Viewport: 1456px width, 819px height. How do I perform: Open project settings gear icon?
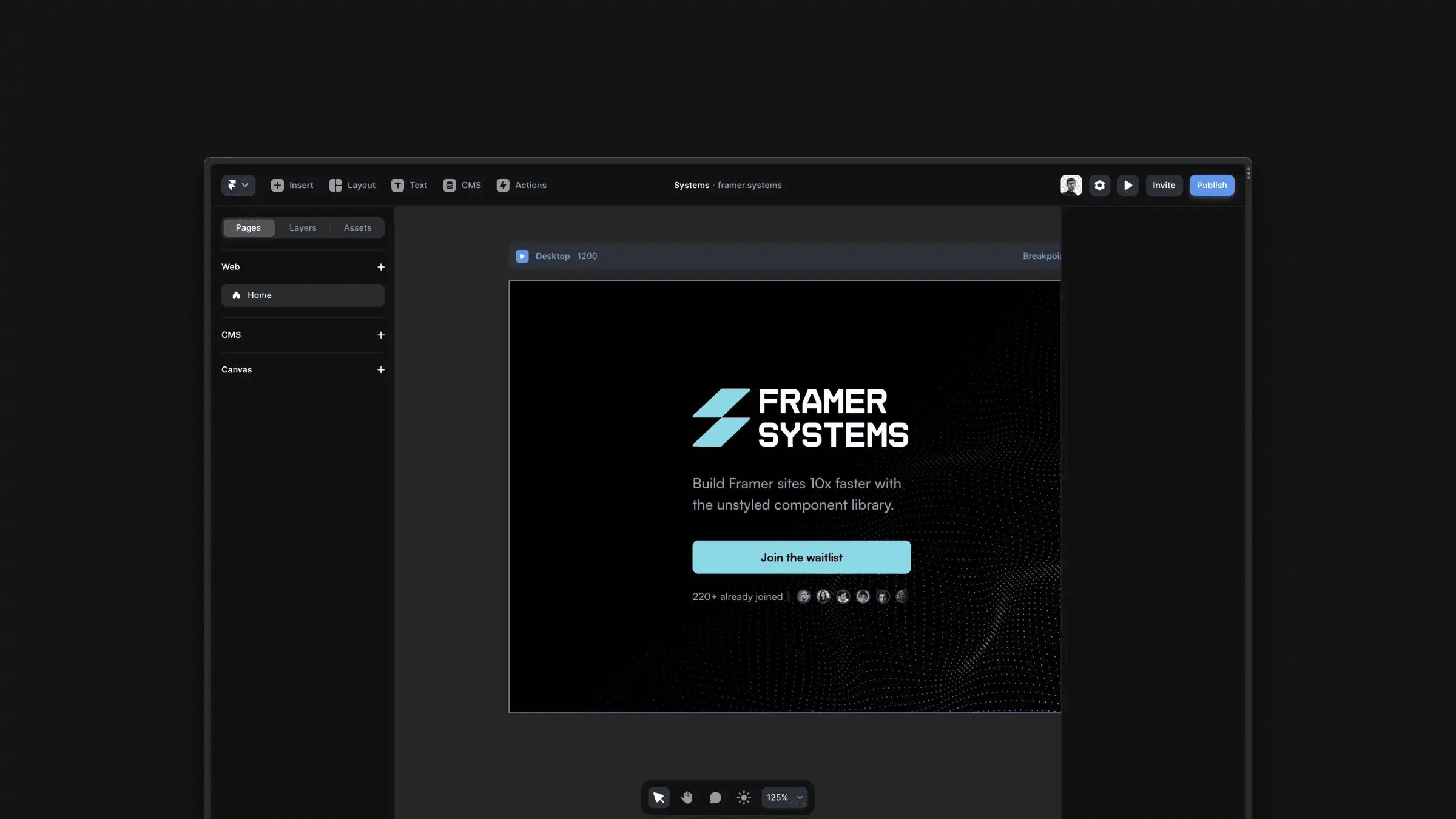(1099, 185)
